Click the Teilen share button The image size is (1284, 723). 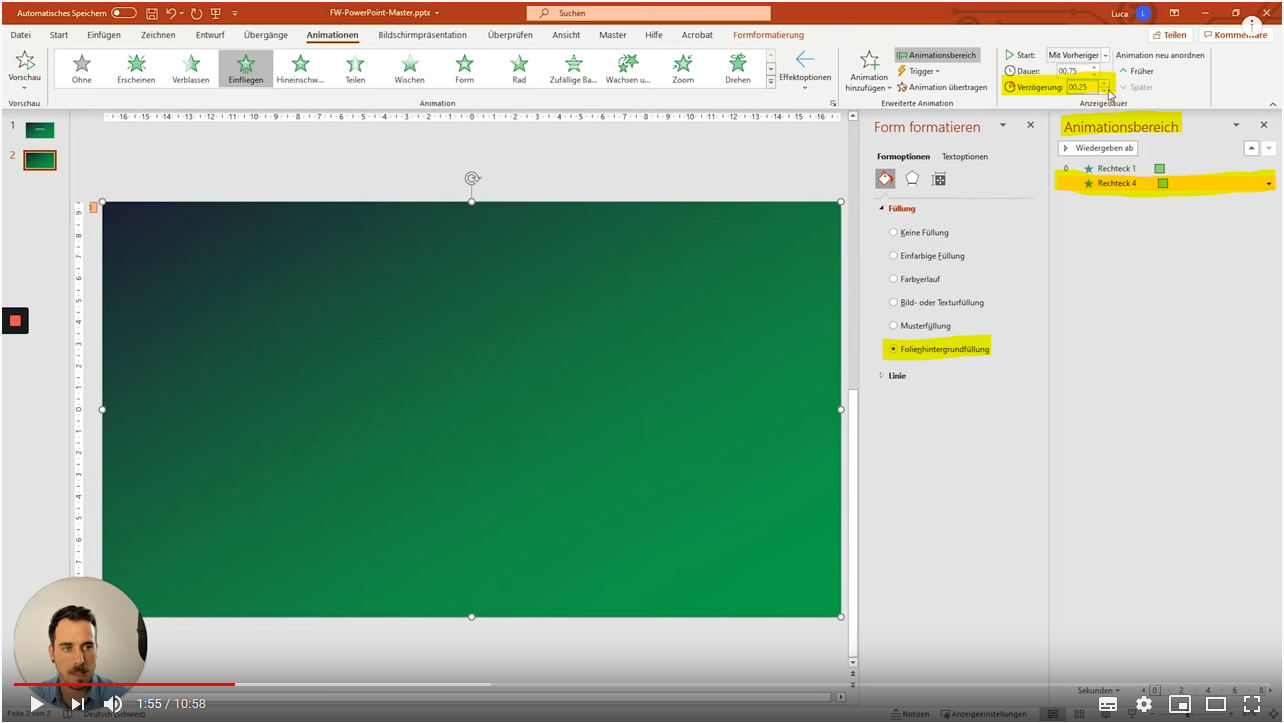click(x=1168, y=35)
